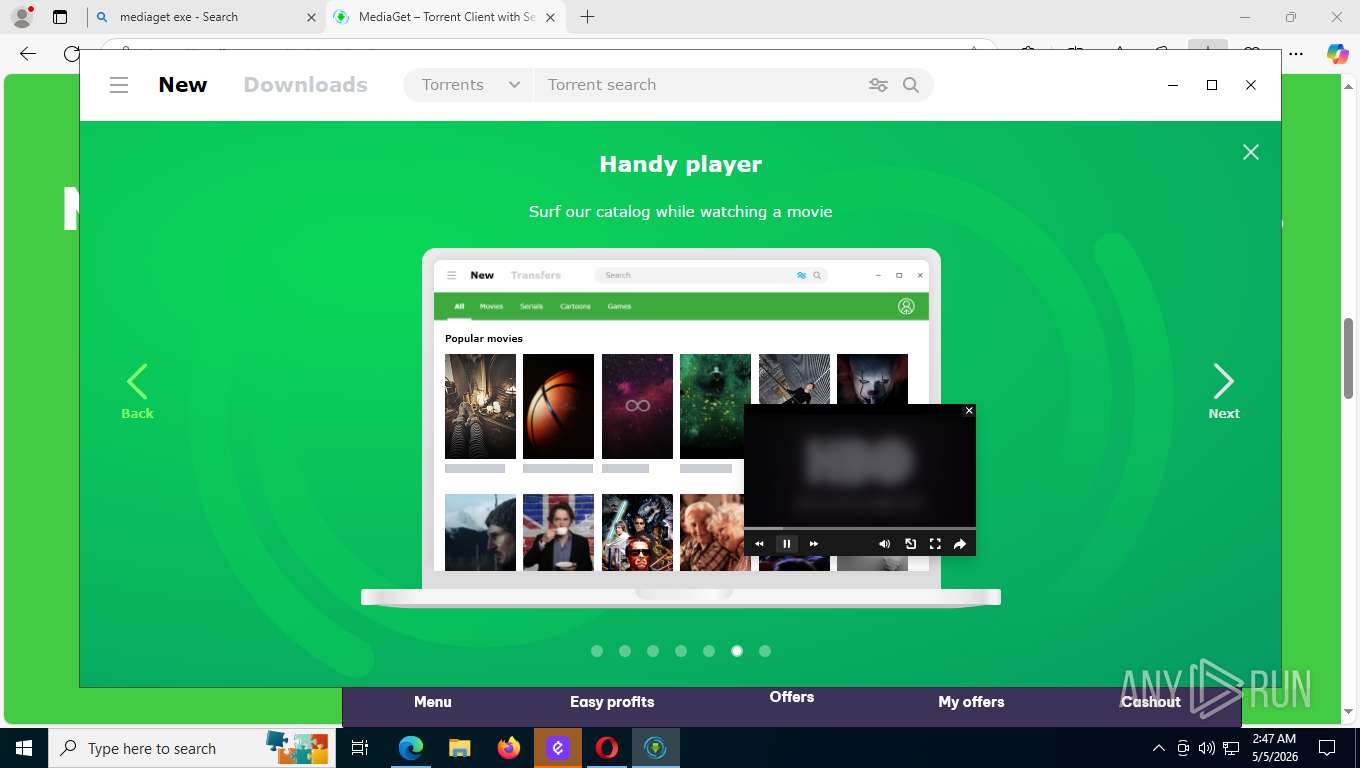Minimize the MediaGet app window
This screenshot has height=768, width=1360.
1173,85
